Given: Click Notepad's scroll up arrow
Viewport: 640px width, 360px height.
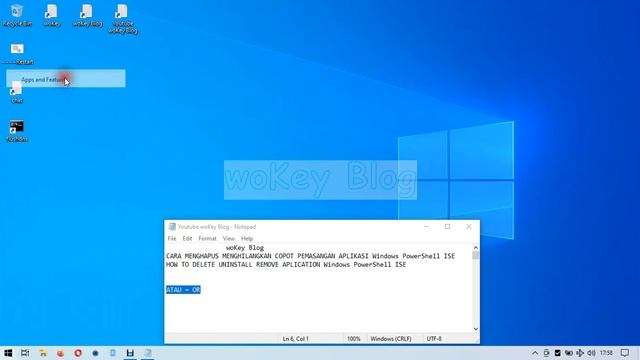Looking at the screenshot, I should click(476, 247).
